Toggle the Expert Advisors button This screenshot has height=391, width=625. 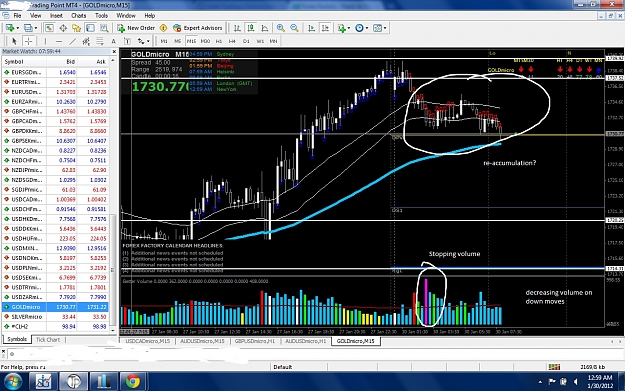click(x=198, y=28)
